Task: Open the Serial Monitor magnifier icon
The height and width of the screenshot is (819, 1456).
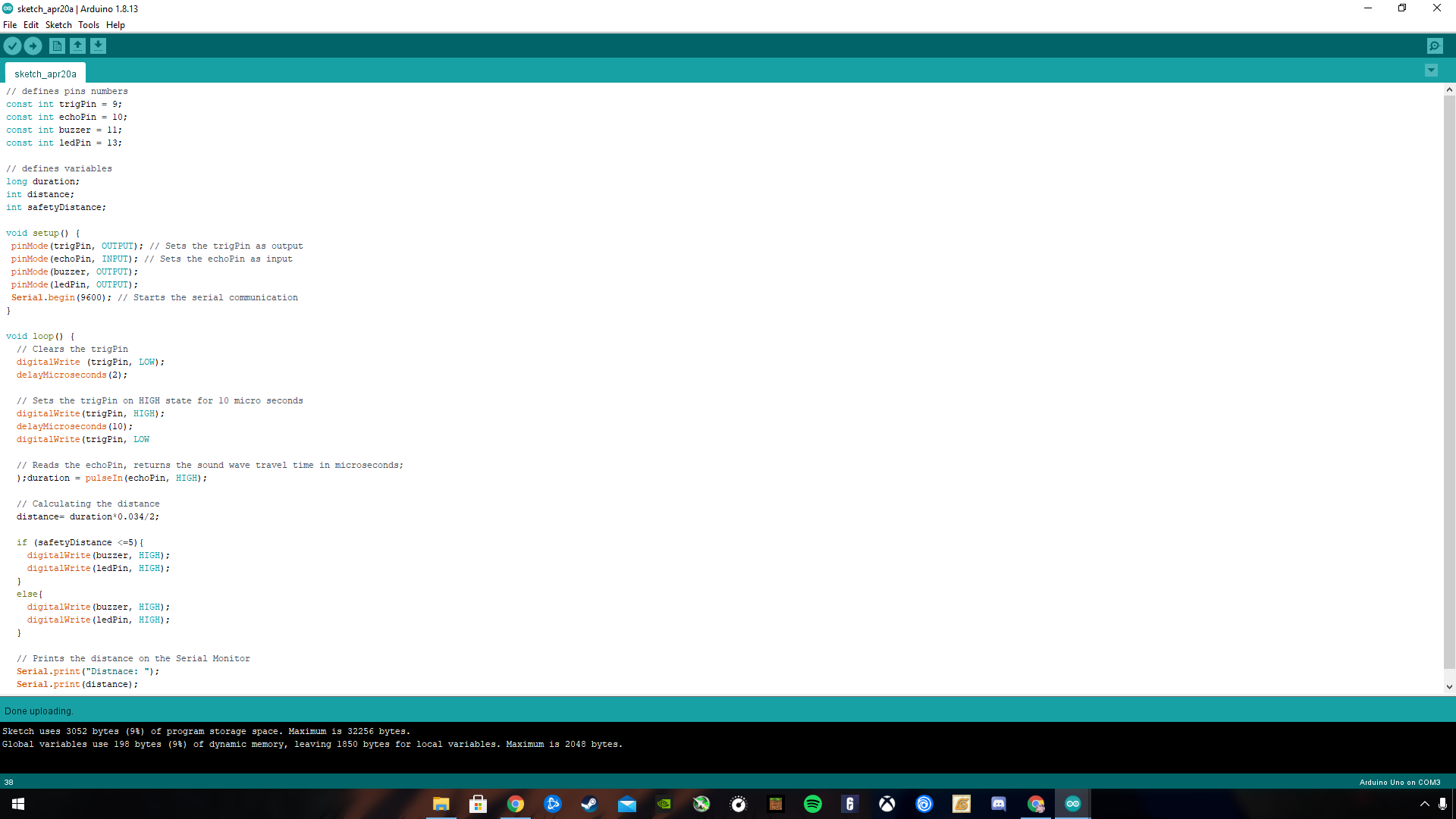Action: [1435, 46]
